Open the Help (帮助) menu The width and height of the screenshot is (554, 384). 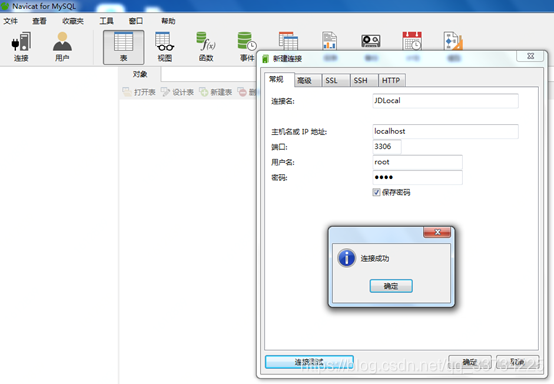[168, 21]
